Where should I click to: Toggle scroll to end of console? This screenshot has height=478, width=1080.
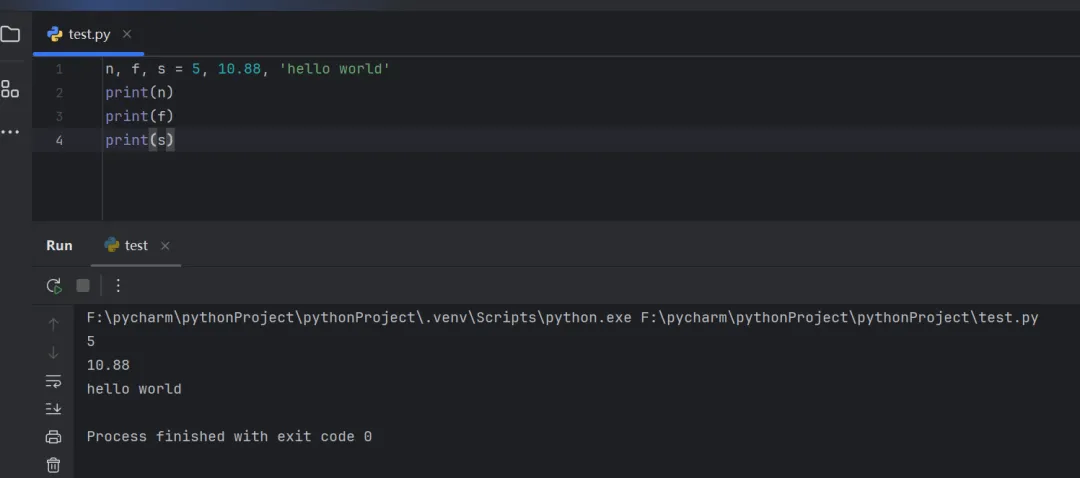pos(54,408)
